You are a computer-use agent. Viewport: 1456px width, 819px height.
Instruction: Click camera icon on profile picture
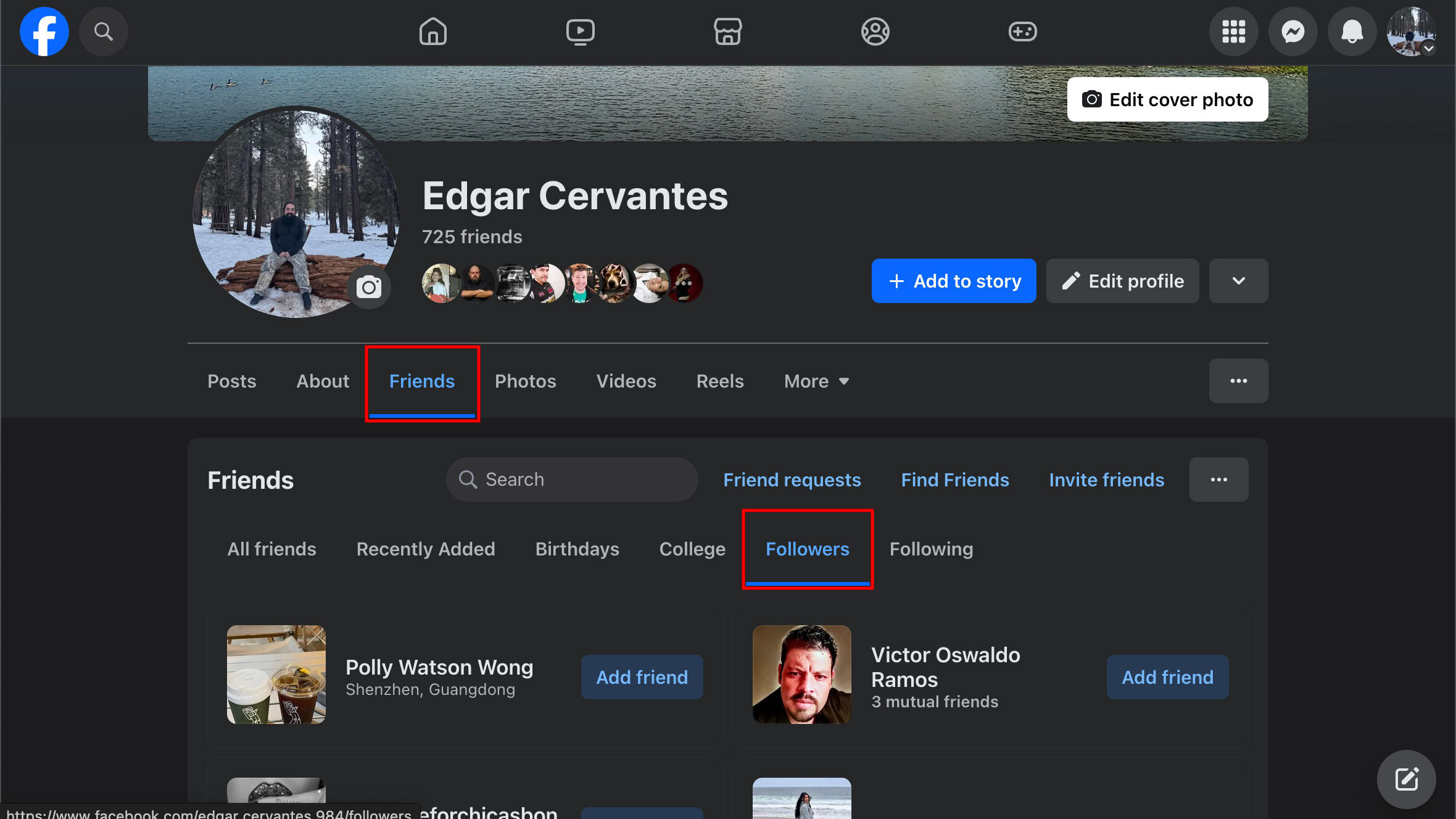369,287
